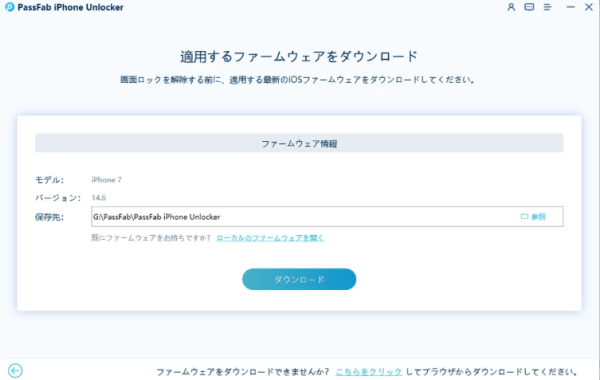
Task: Click the folder icon beside 参照
Action: tap(524, 217)
